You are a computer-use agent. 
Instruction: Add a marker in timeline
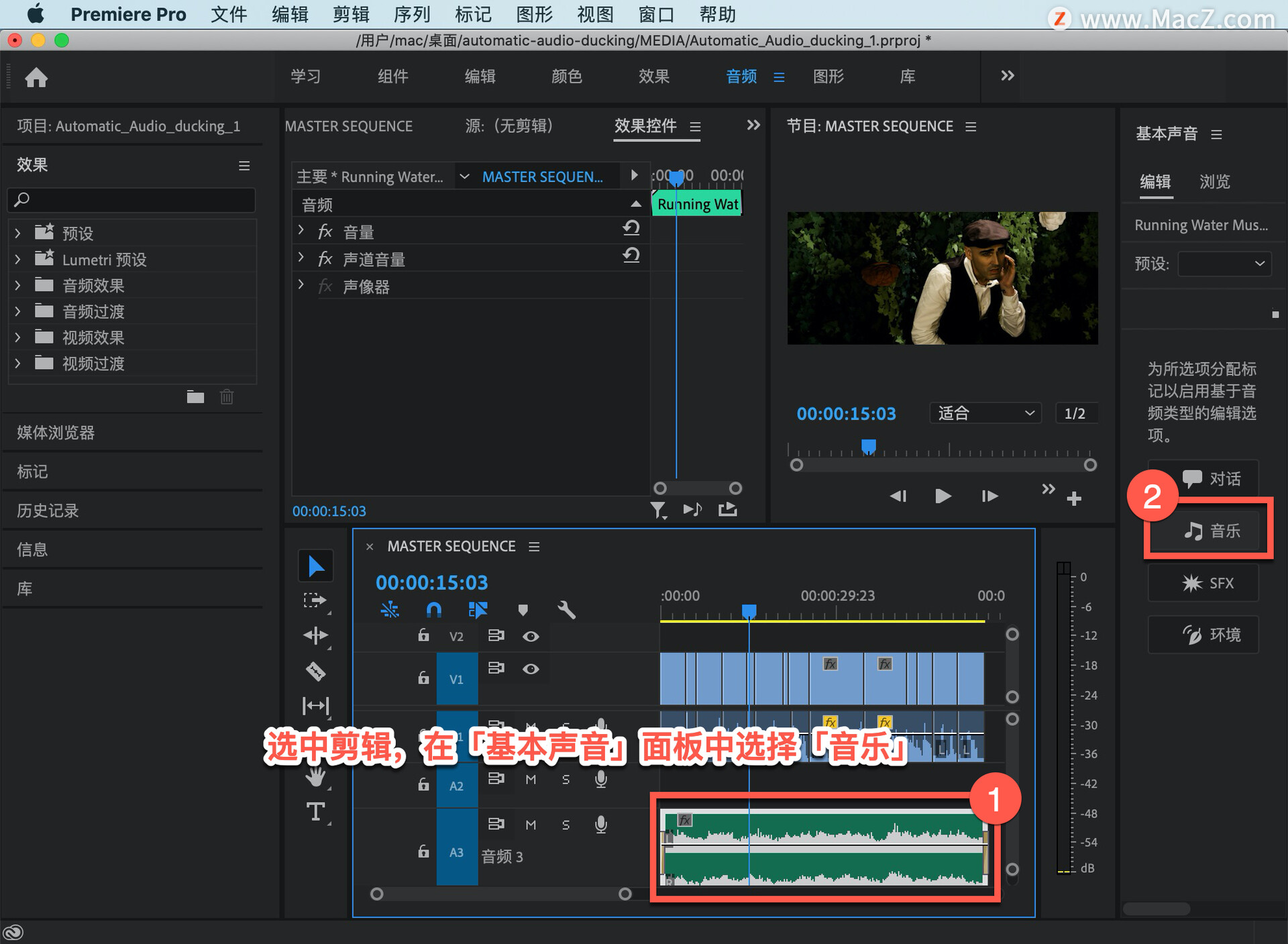coord(523,610)
